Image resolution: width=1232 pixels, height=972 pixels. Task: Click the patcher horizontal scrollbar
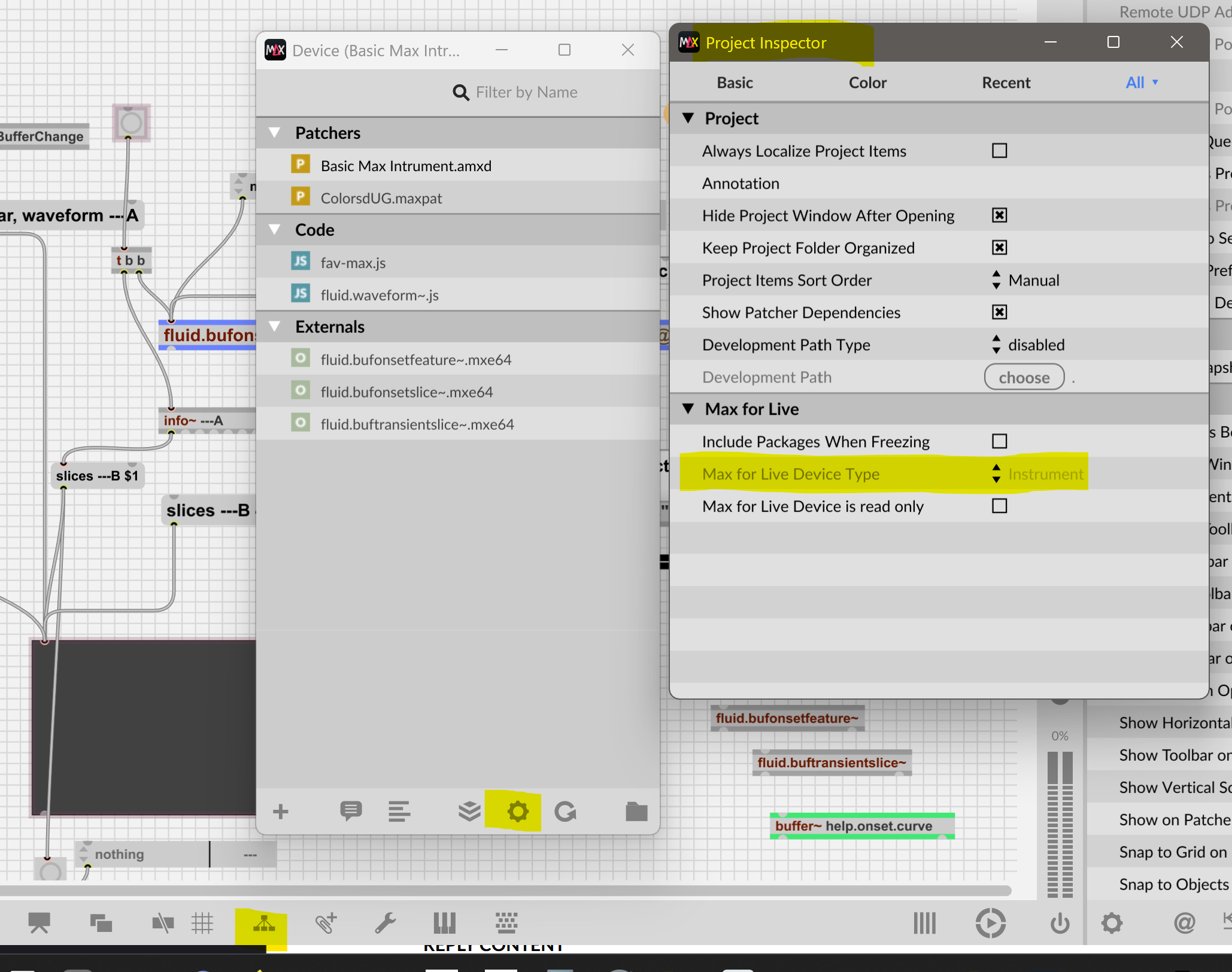pyautogui.click(x=506, y=891)
